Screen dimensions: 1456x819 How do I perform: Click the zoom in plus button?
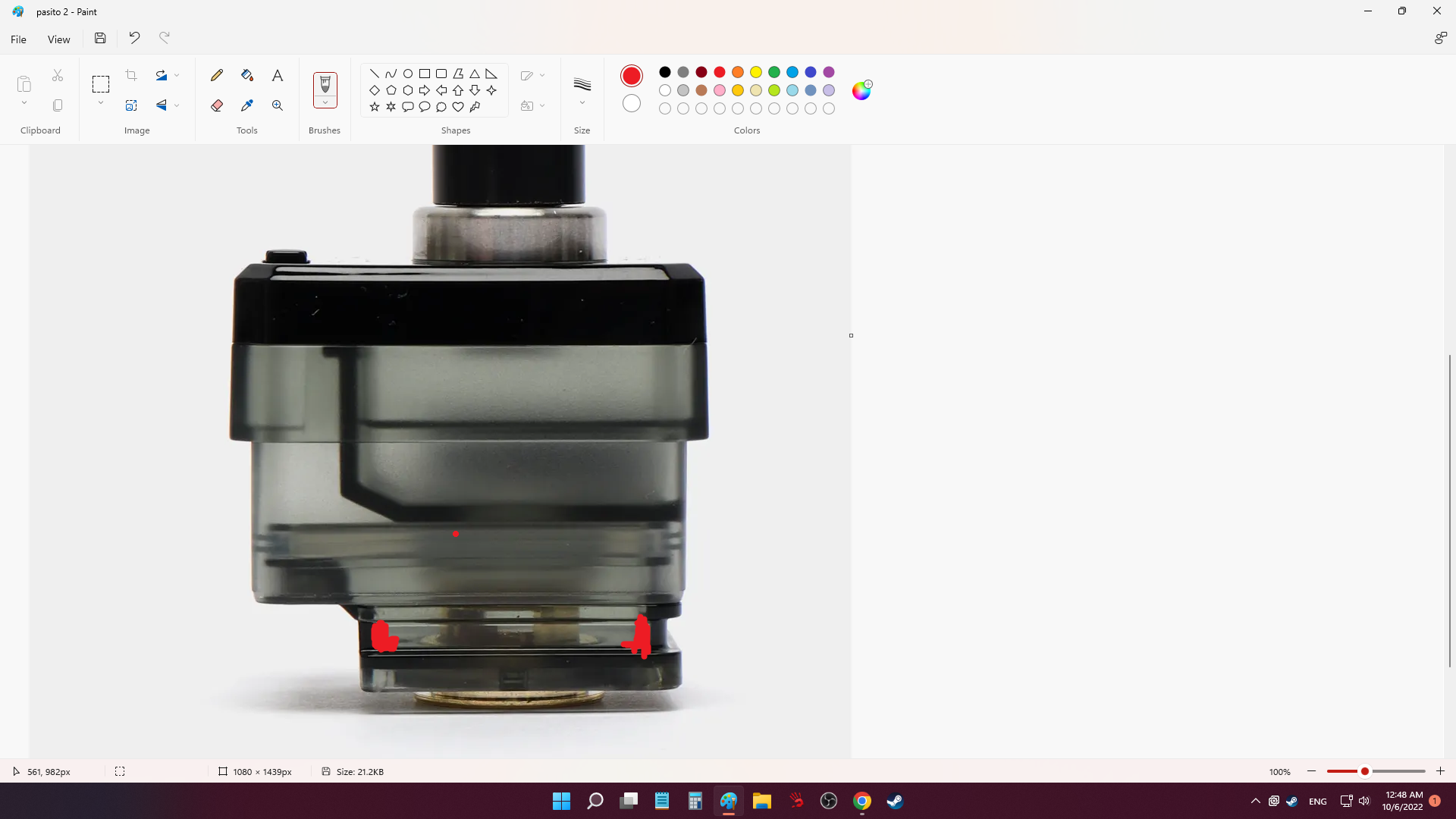pyautogui.click(x=1440, y=771)
